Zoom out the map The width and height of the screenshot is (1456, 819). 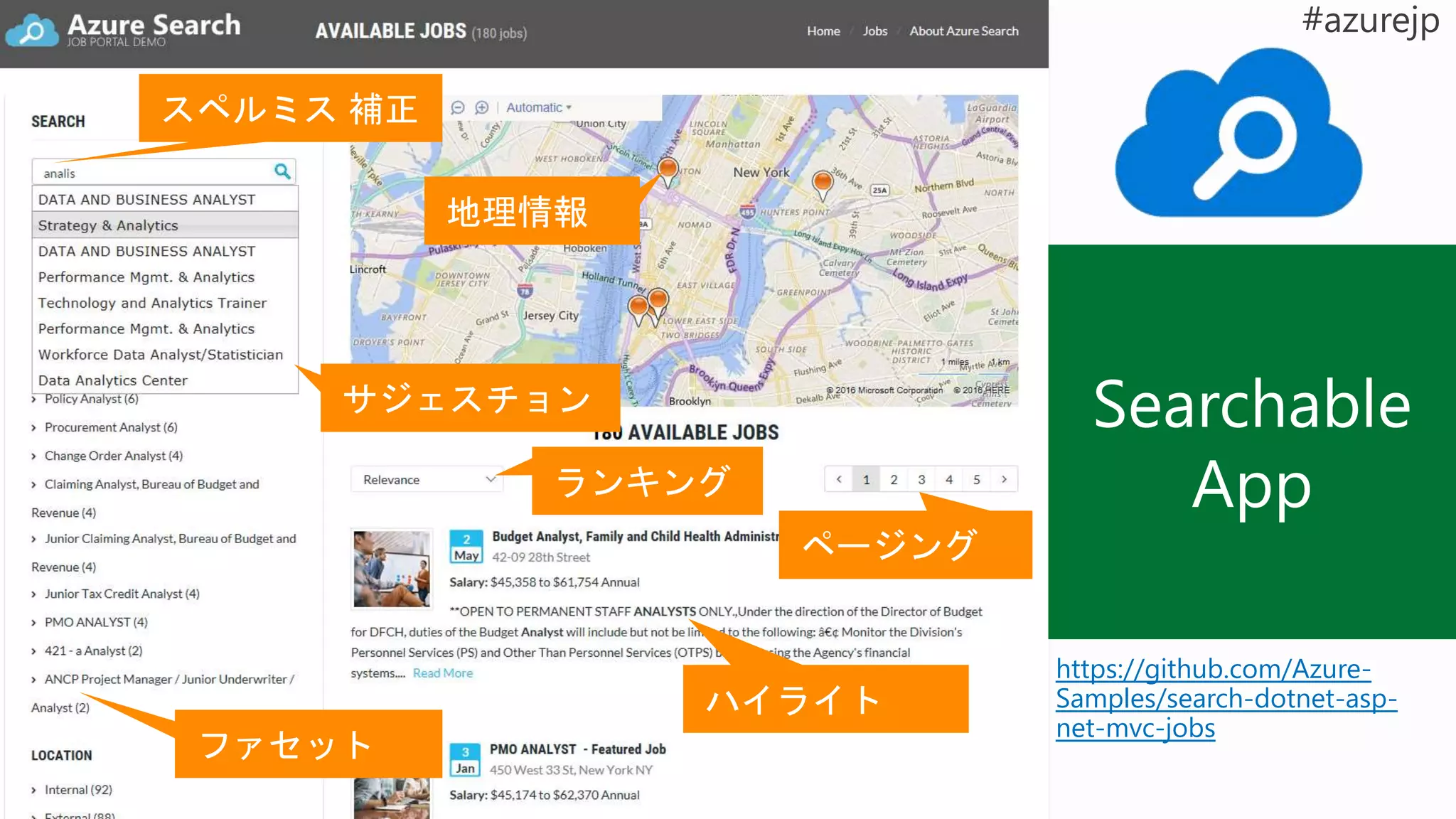coord(458,107)
